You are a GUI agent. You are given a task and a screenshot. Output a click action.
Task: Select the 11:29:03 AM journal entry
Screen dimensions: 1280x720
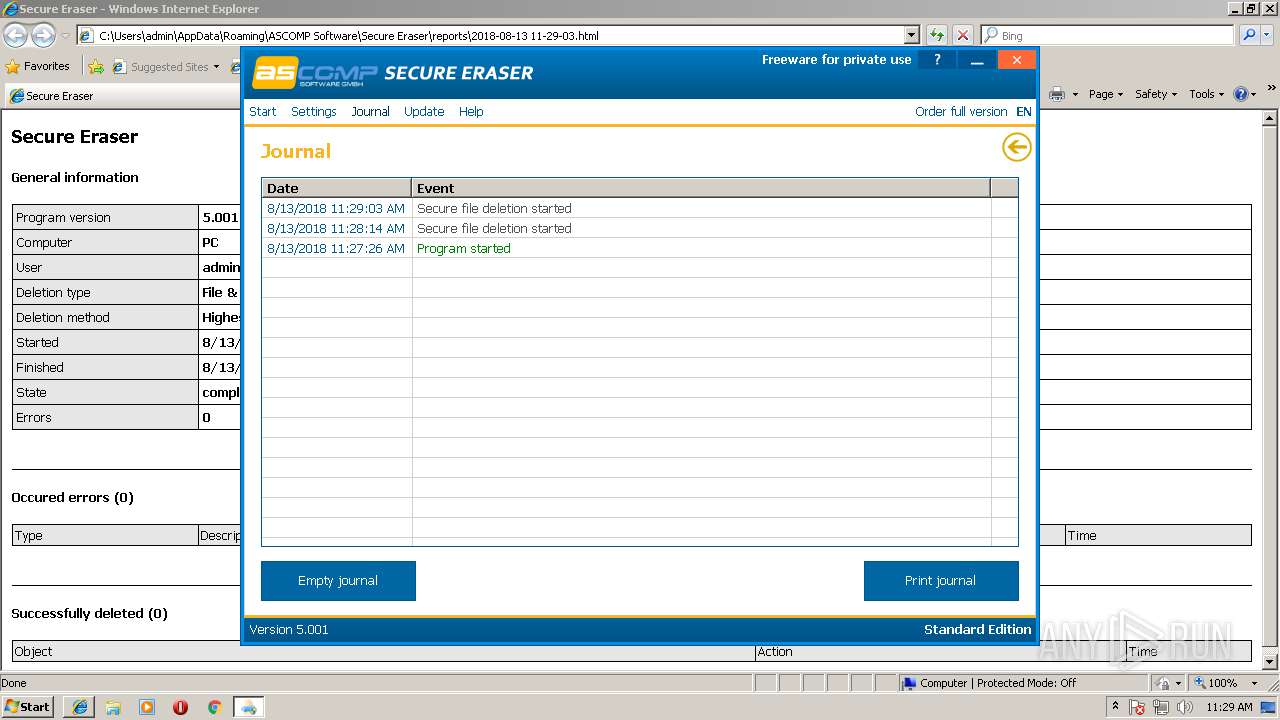640,208
